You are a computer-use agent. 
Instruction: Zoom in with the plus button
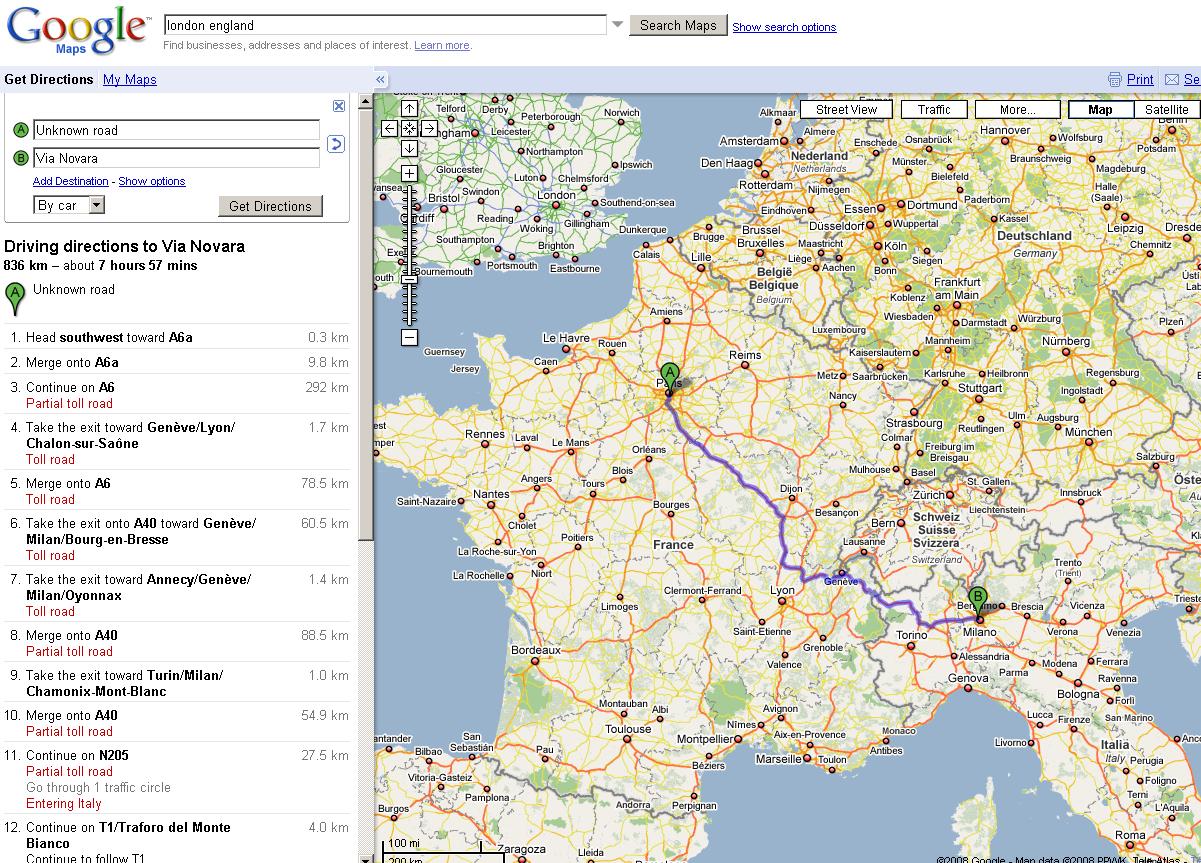point(409,174)
